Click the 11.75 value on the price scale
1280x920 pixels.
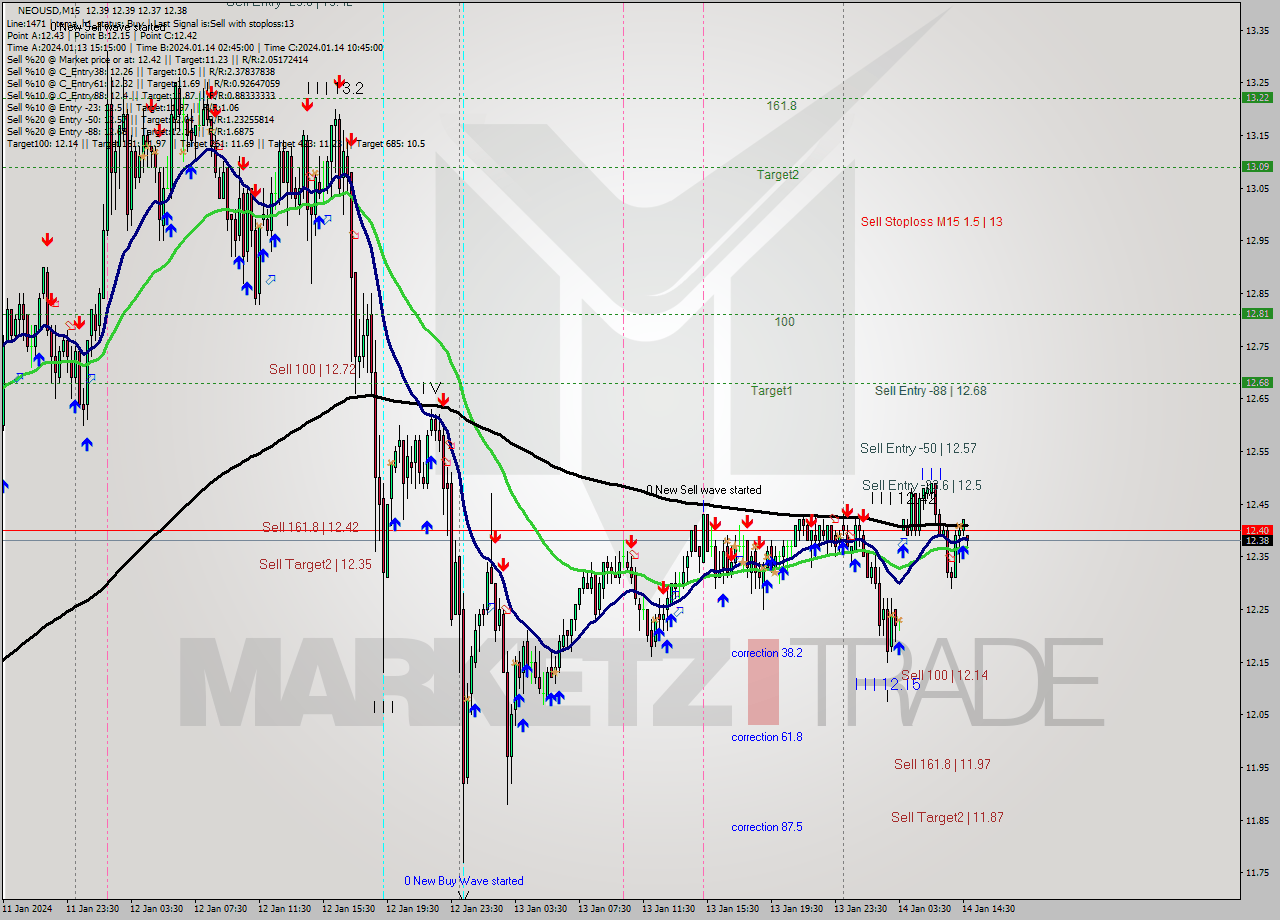(x=1257, y=872)
